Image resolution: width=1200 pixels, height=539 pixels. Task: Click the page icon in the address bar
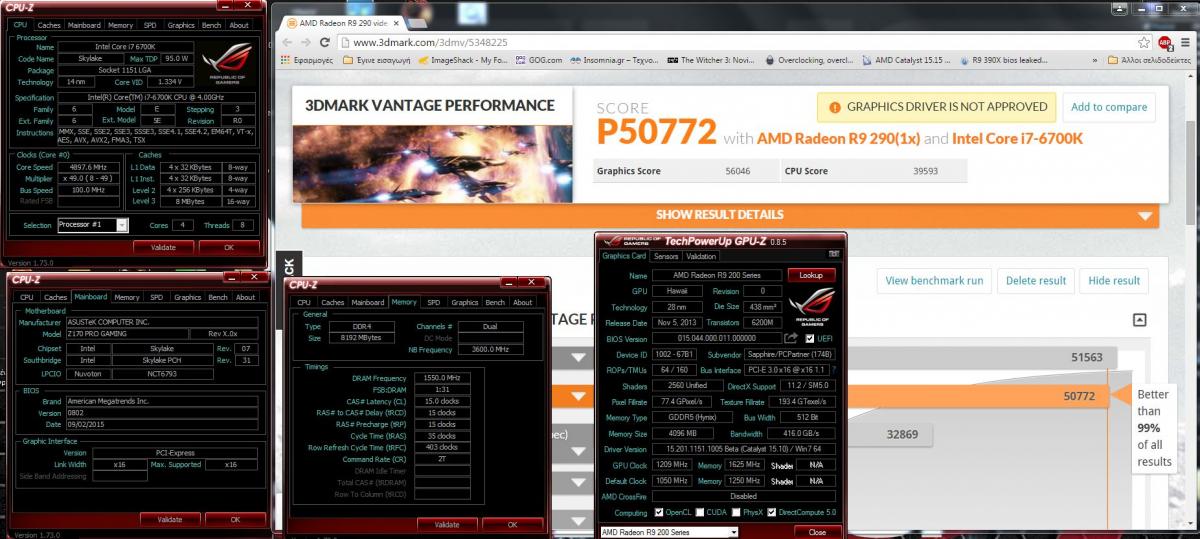(x=346, y=43)
